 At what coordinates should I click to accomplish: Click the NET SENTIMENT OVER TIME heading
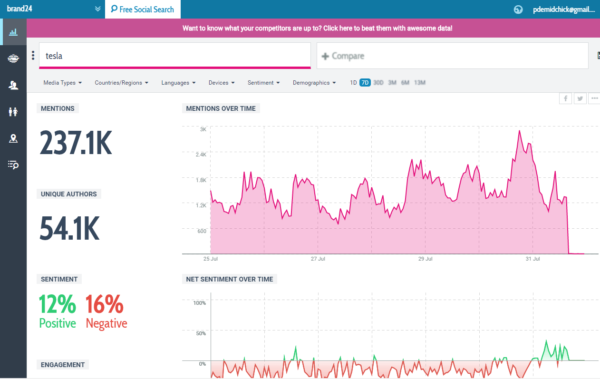tap(230, 279)
